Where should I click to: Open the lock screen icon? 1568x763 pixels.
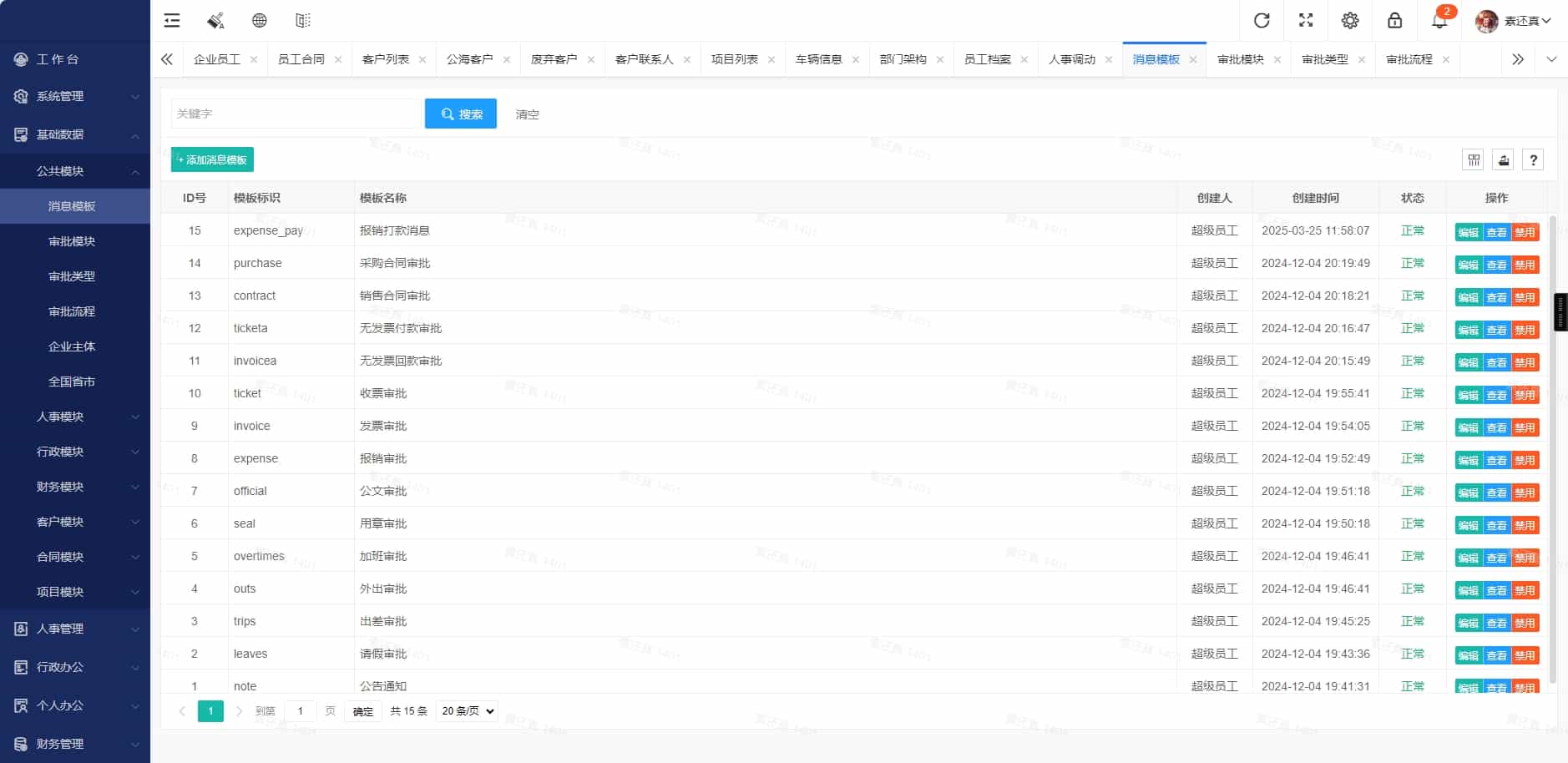click(1394, 20)
